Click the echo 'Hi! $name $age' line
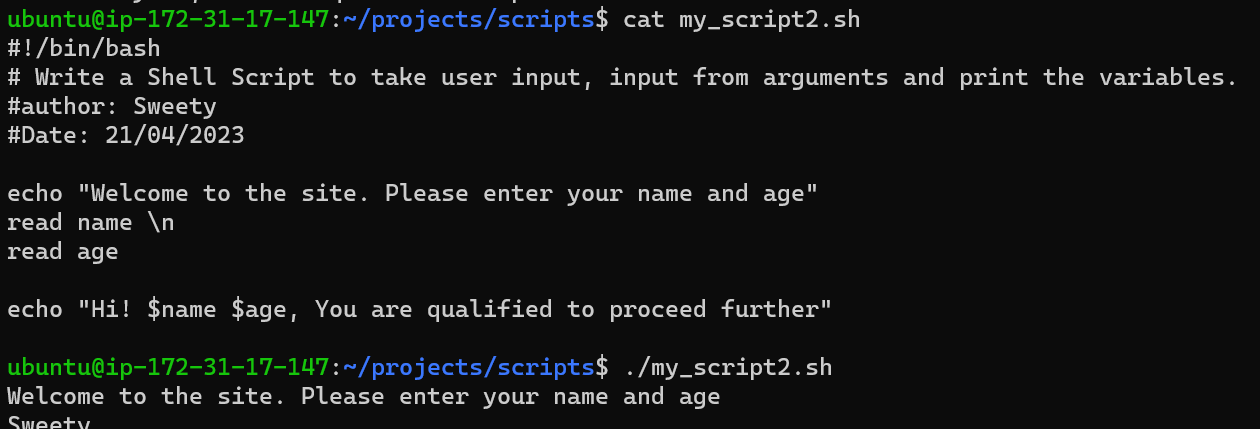 (x=420, y=309)
